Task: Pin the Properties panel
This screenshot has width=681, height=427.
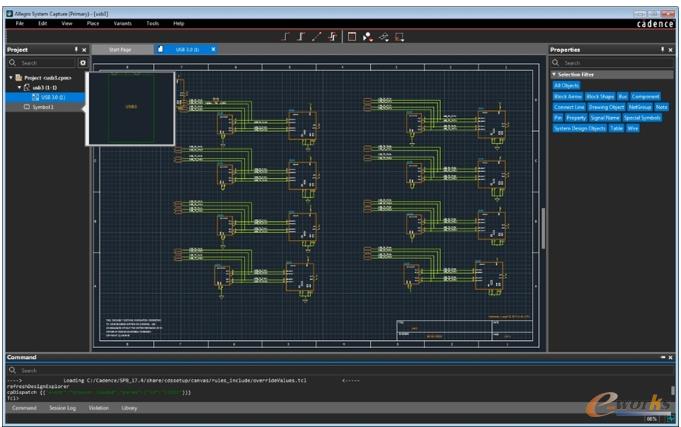Action: (x=663, y=50)
